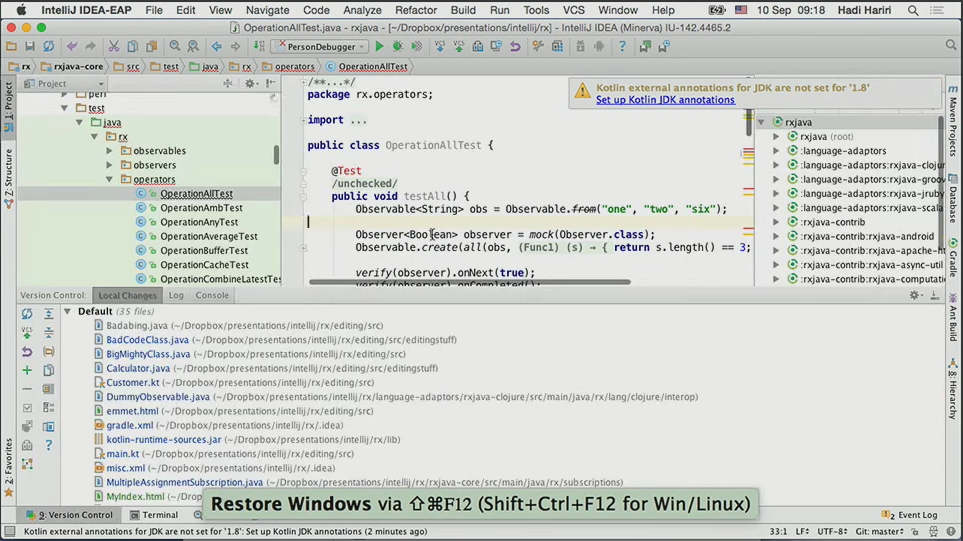Screen dimensions: 963x541
Task: Click the Project tree vertical scrollbar
Action: [276, 155]
